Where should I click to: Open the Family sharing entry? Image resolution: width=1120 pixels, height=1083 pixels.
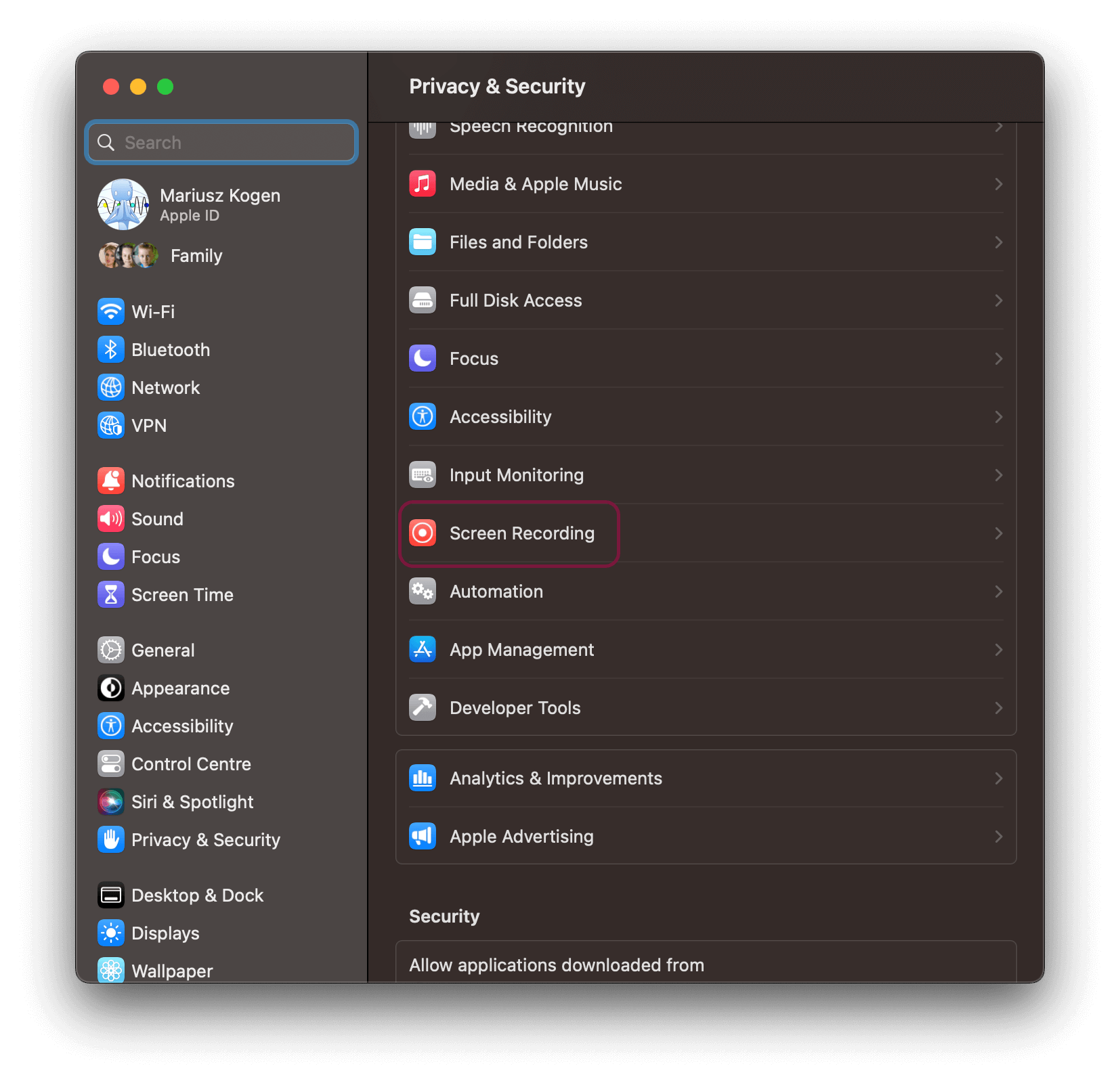tap(196, 256)
